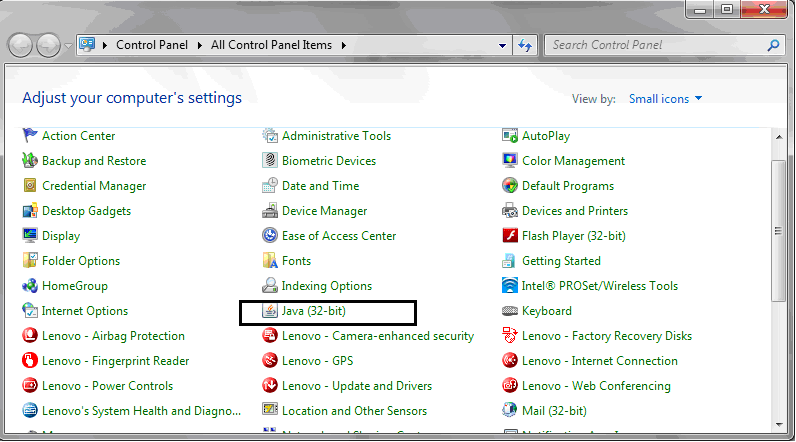The width and height of the screenshot is (796, 442).
Task: Expand arrow after All Control Panel Items
Action: pyautogui.click(x=344, y=45)
